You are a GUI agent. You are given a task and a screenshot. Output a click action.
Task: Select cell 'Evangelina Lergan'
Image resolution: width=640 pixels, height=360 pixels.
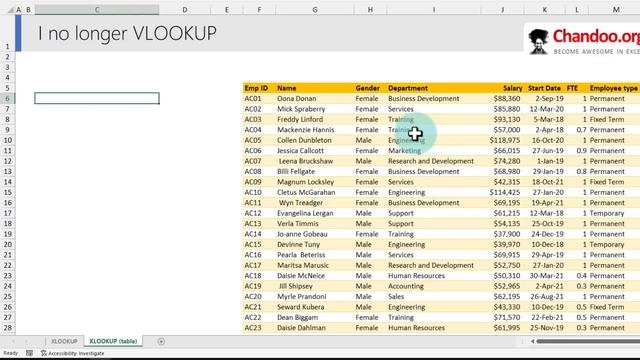point(315,213)
